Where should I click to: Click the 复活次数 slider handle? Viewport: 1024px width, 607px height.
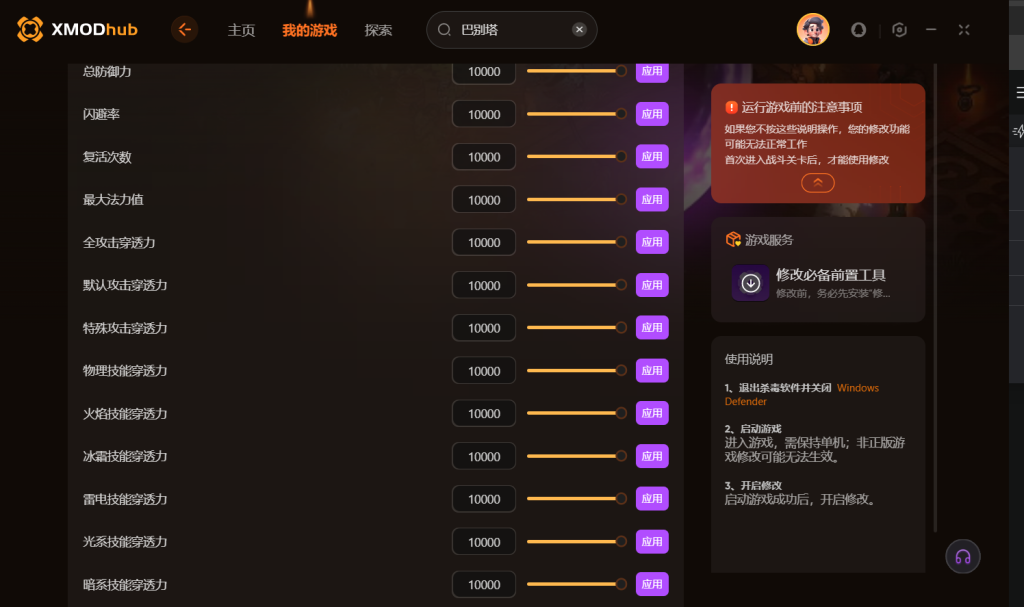click(621, 156)
